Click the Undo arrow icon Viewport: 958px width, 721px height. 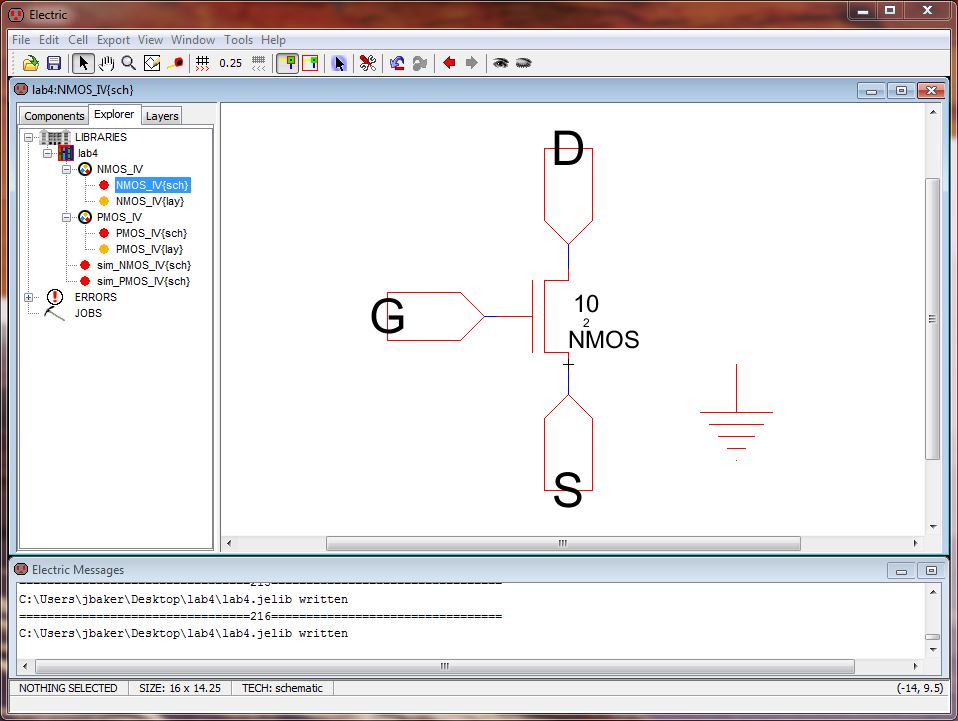(x=397, y=63)
